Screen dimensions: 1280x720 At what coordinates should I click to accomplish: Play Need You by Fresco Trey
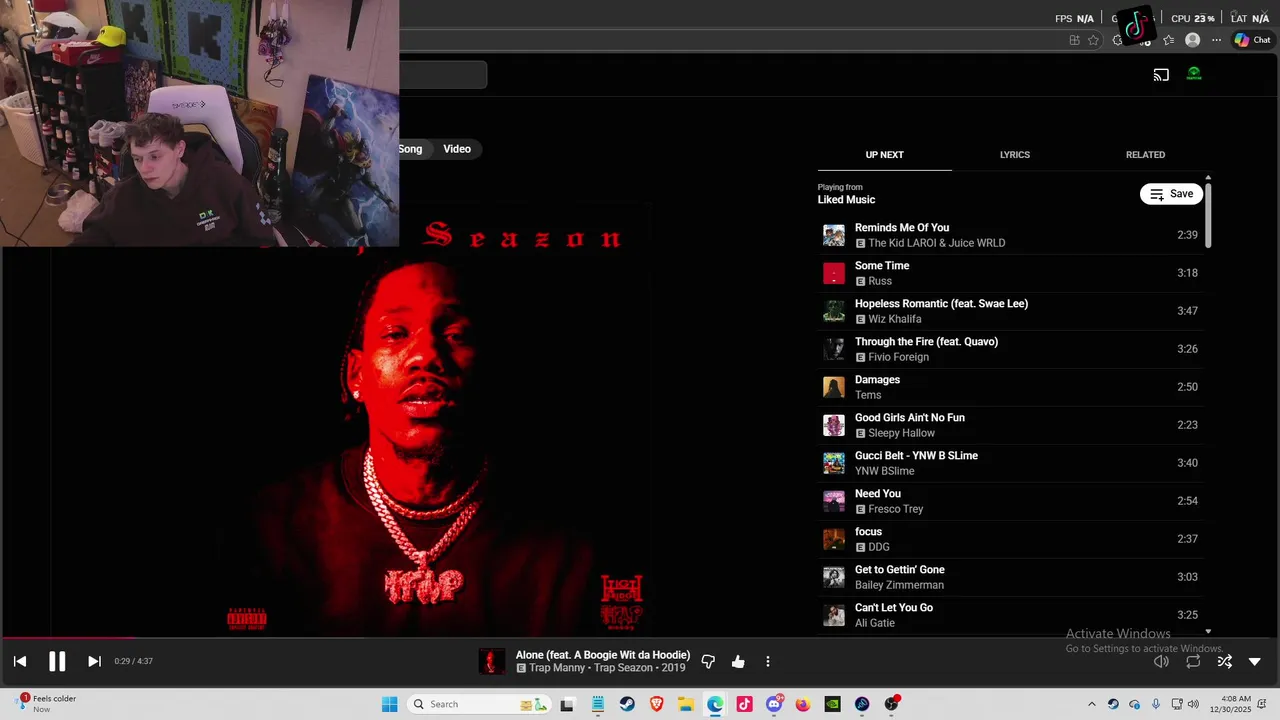[1010, 501]
